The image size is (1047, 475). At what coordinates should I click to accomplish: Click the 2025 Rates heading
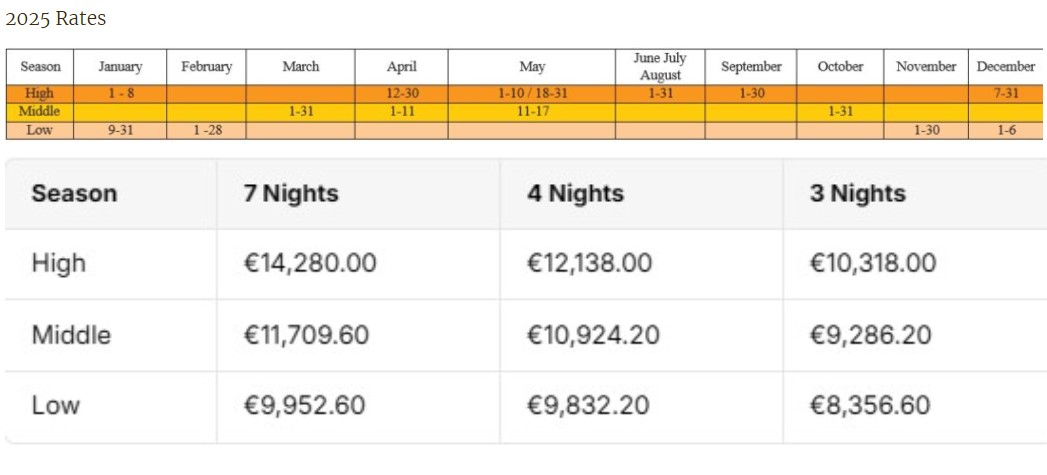coord(55,19)
